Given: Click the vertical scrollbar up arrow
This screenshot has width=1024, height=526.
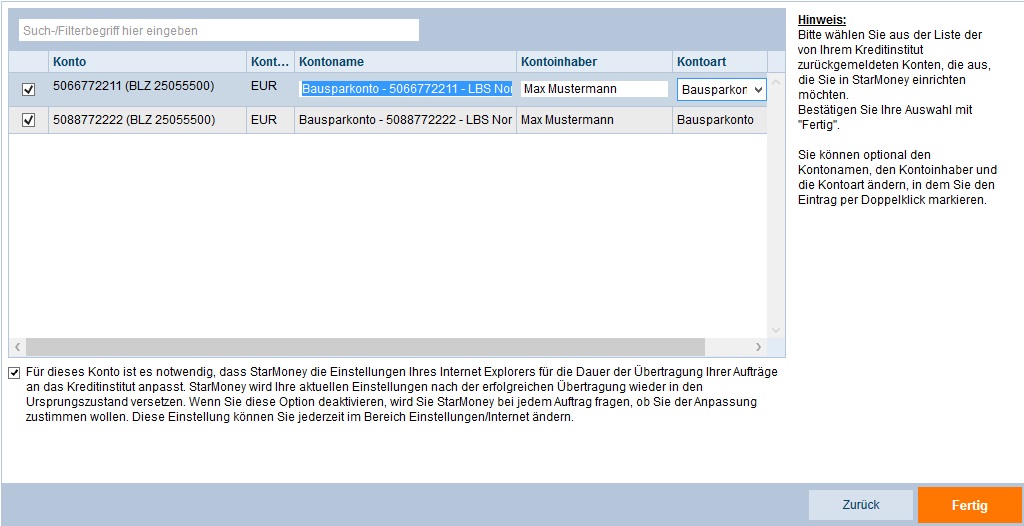Looking at the screenshot, I should (776, 82).
